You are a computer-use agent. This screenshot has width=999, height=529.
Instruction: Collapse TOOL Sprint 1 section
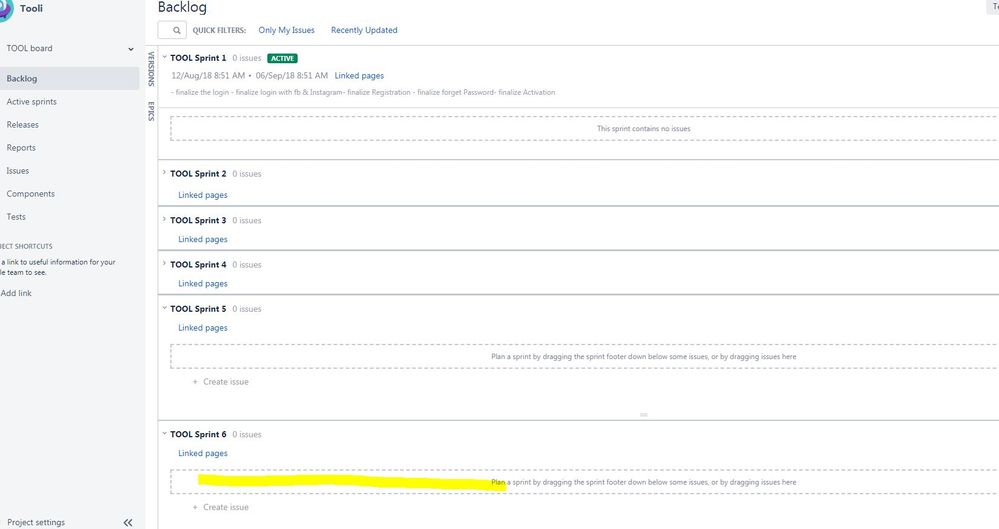pyautogui.click(x=164, y=57)
